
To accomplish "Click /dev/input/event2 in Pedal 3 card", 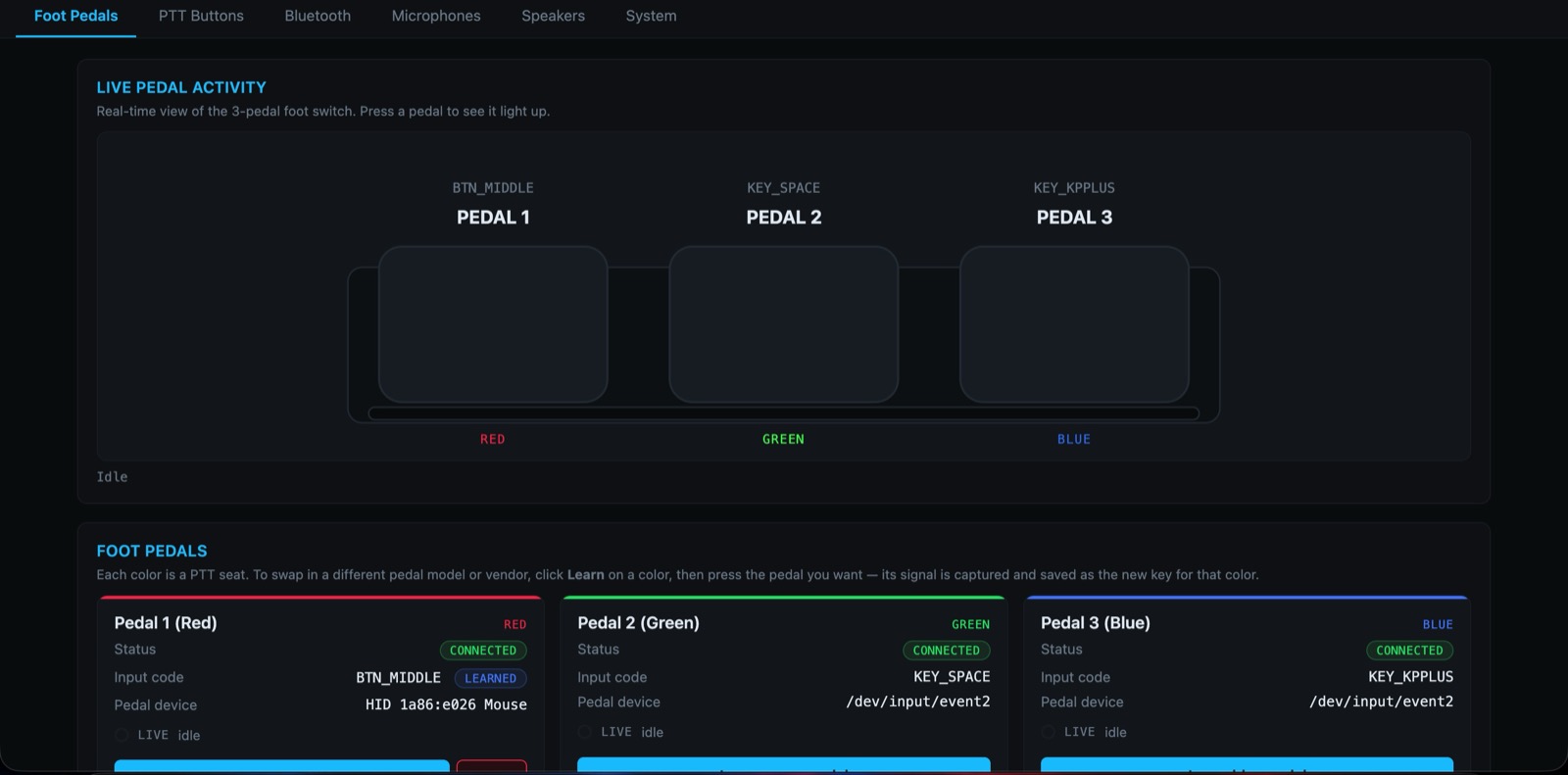I will 1381,702.
